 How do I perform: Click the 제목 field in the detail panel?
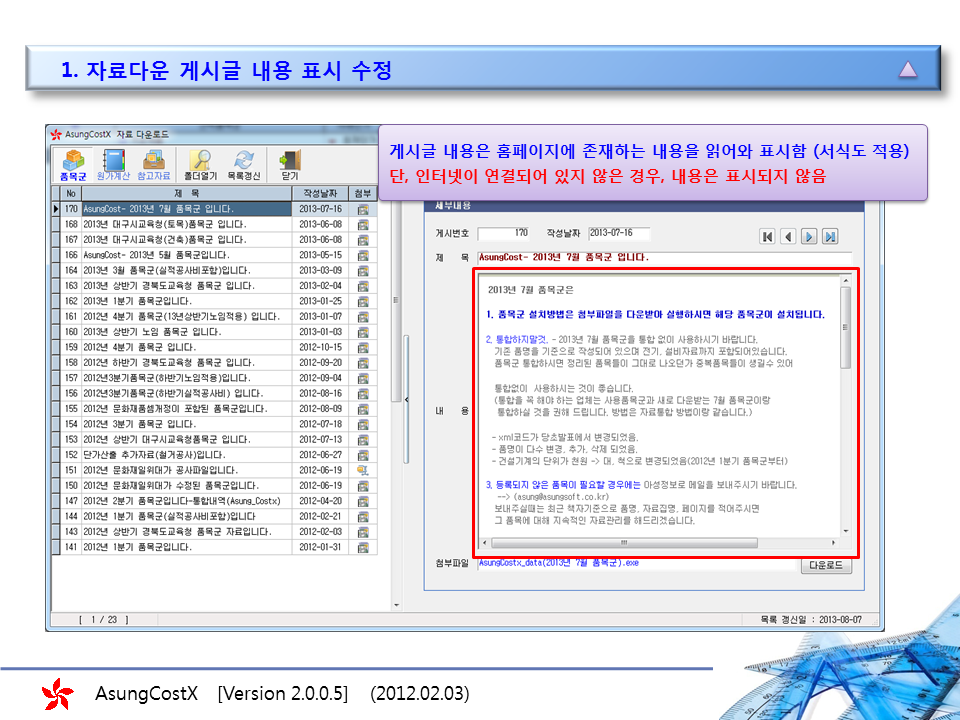(x=664, y=258)
